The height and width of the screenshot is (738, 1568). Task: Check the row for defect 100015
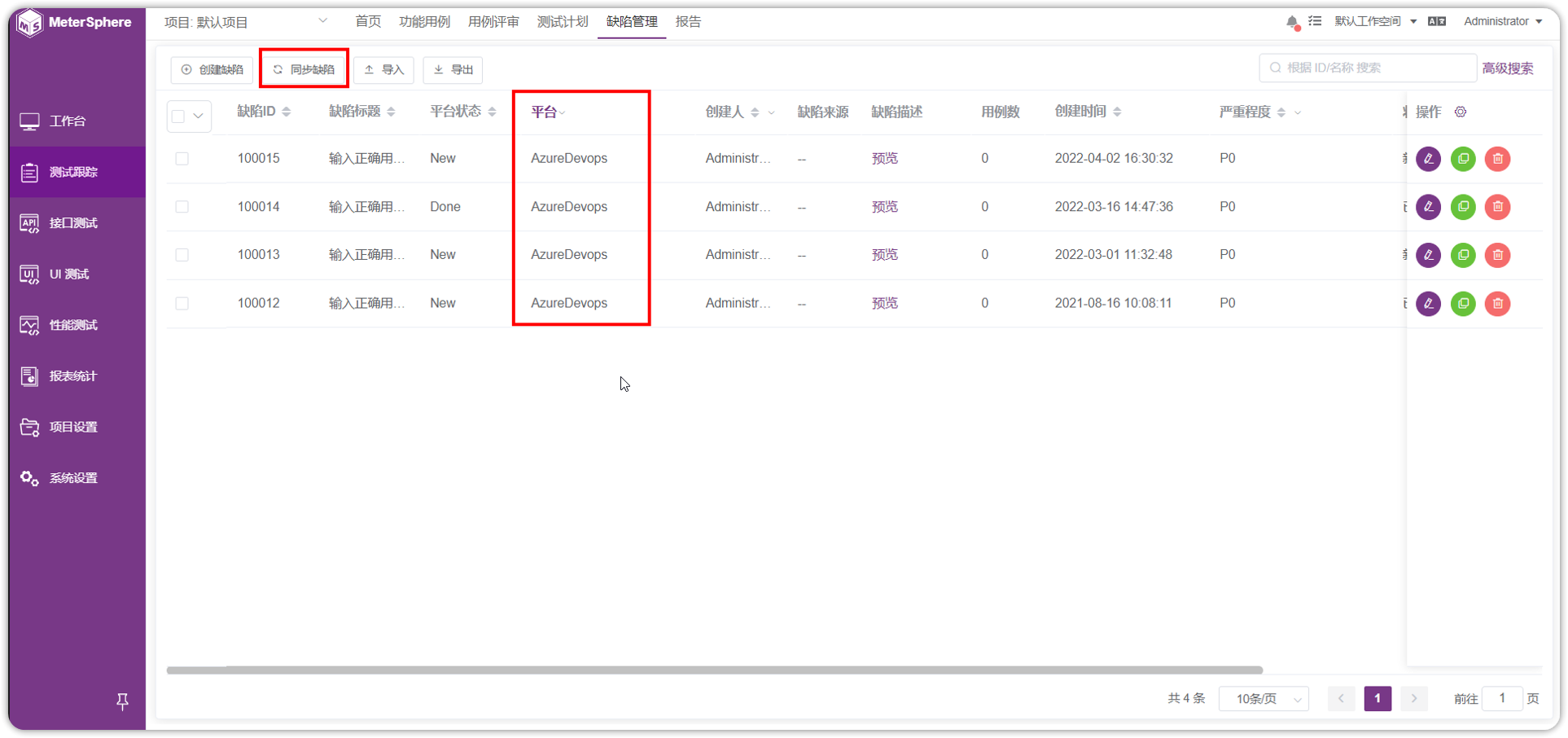[182, 159]
